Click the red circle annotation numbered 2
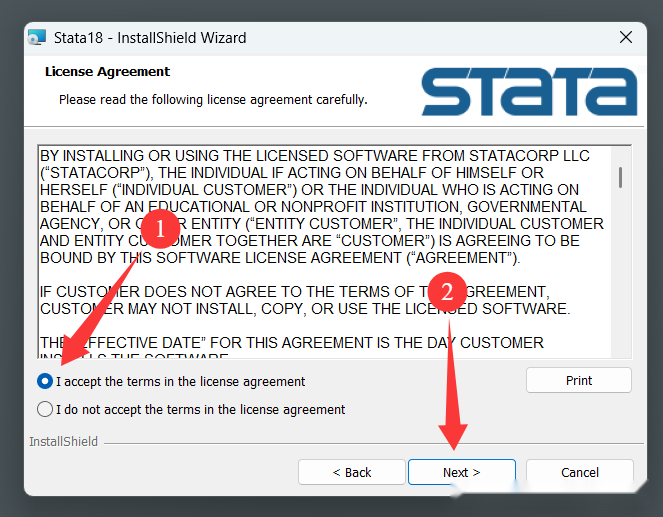 coord(447,292)
